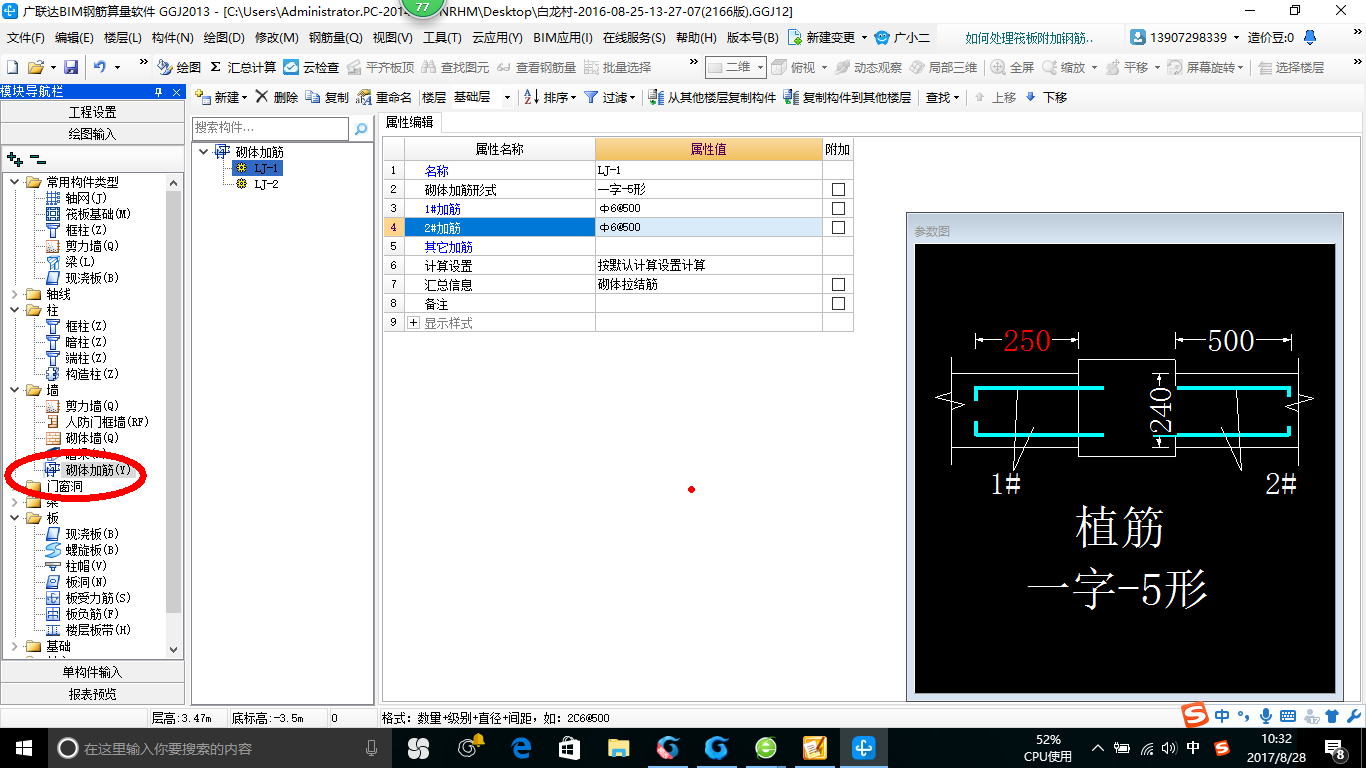Click 下移 move down arrow

click(x=1046, y=97)
